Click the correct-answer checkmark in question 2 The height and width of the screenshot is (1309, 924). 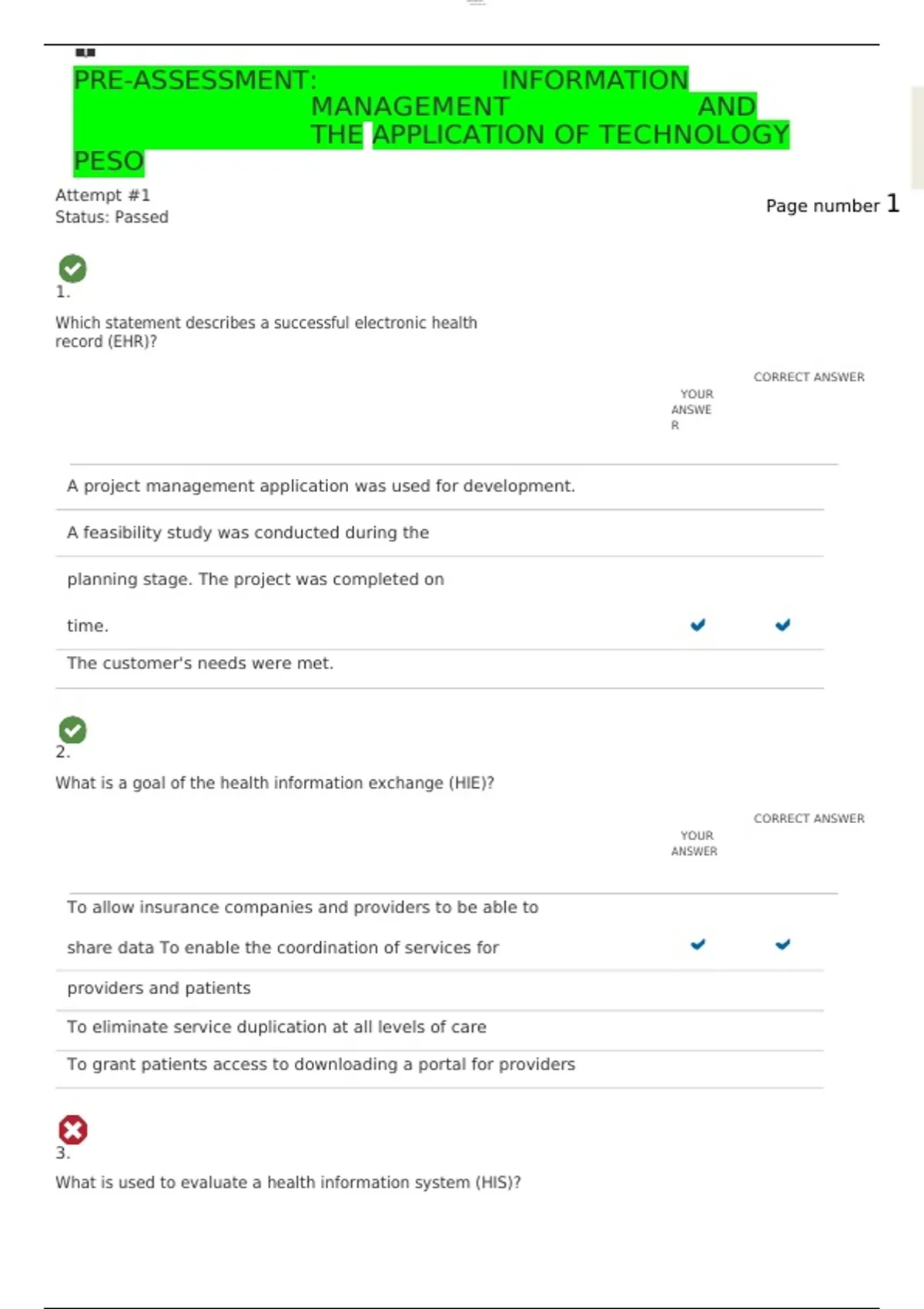pos(782,944)
